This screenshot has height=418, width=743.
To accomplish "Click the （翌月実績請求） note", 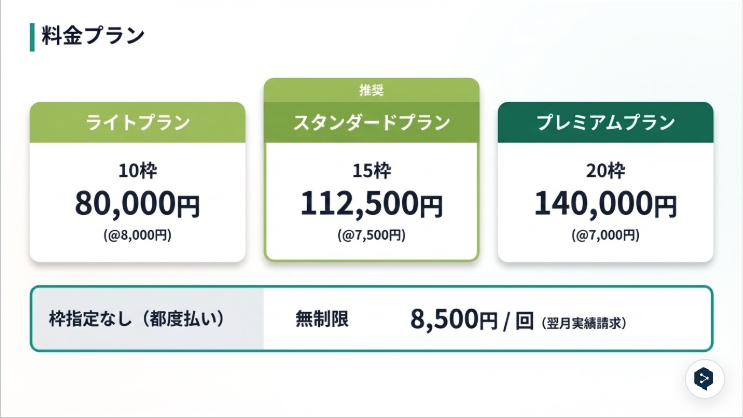I will point(583,323).
